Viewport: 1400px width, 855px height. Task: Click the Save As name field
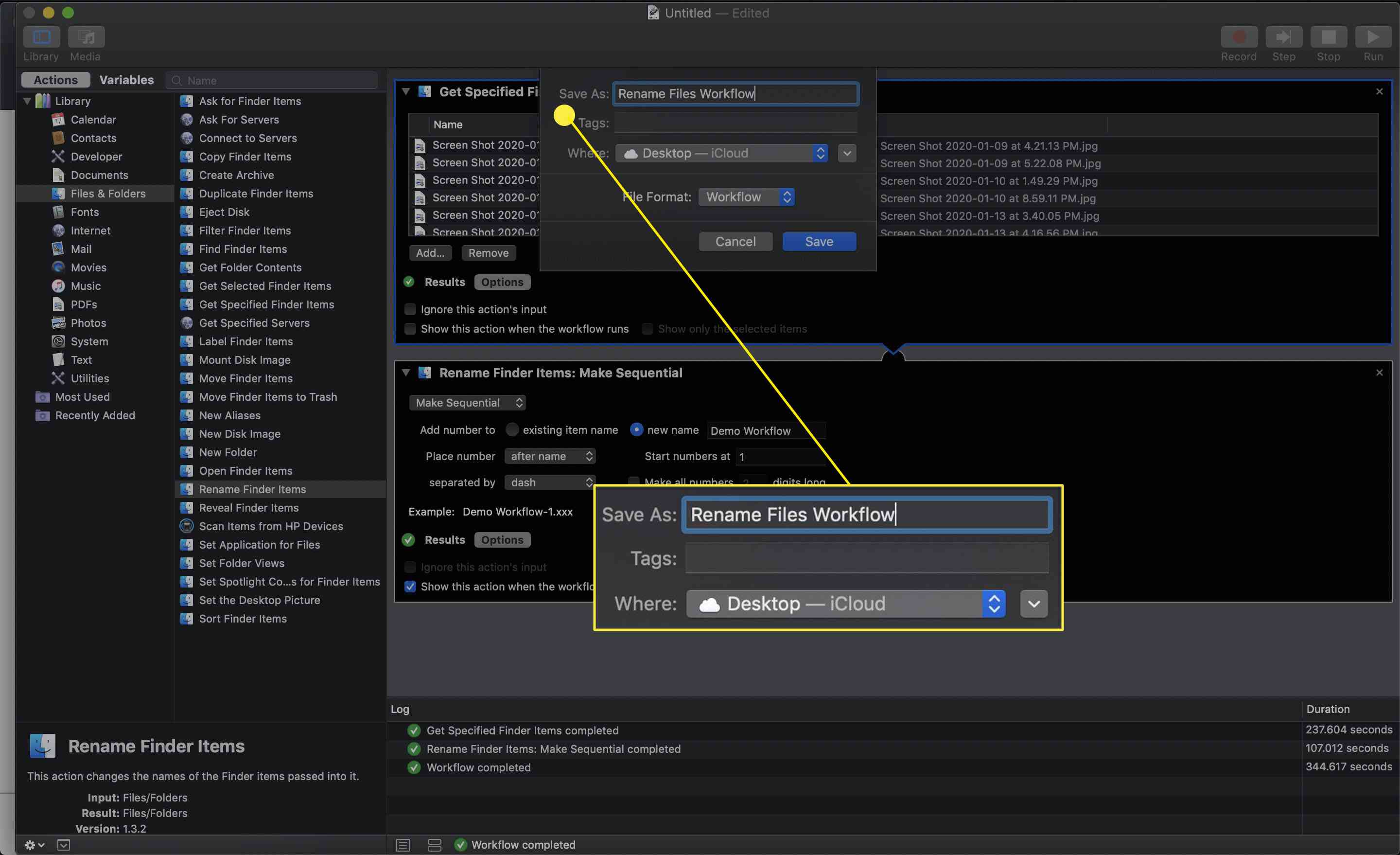click(x=735, y=94)
